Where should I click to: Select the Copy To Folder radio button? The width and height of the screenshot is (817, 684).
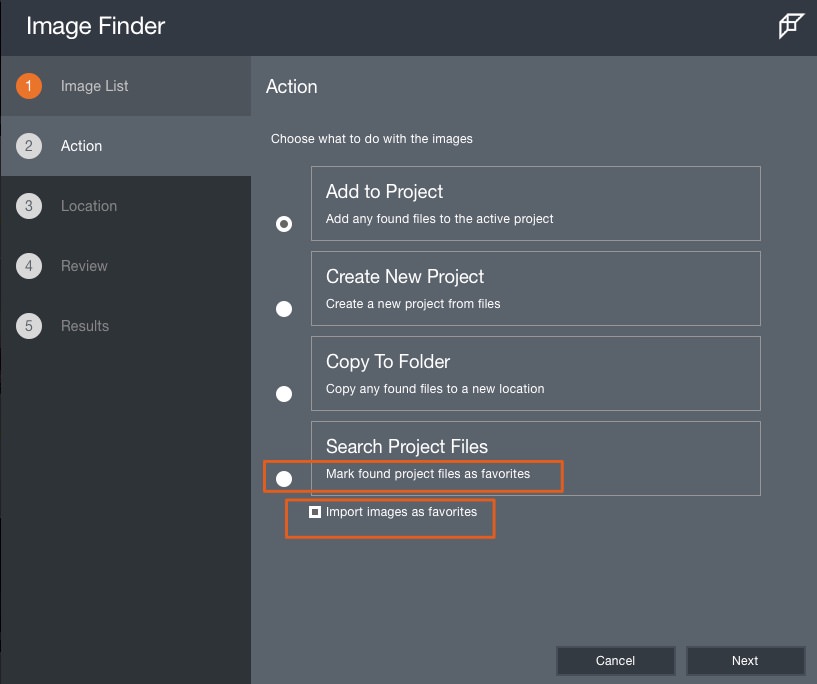(x=284, y=394)
